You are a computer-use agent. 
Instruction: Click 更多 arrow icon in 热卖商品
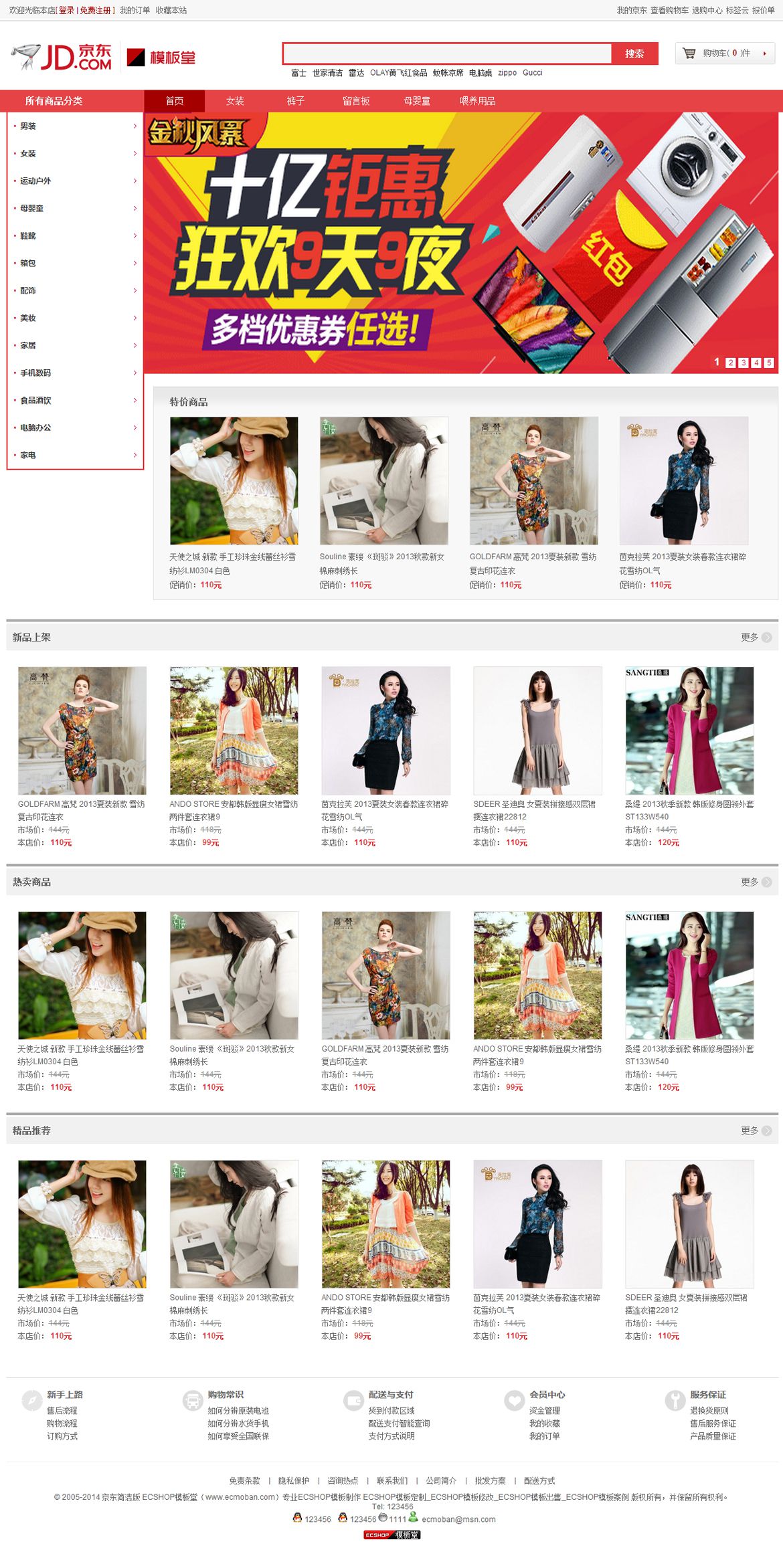coord(767,882)
